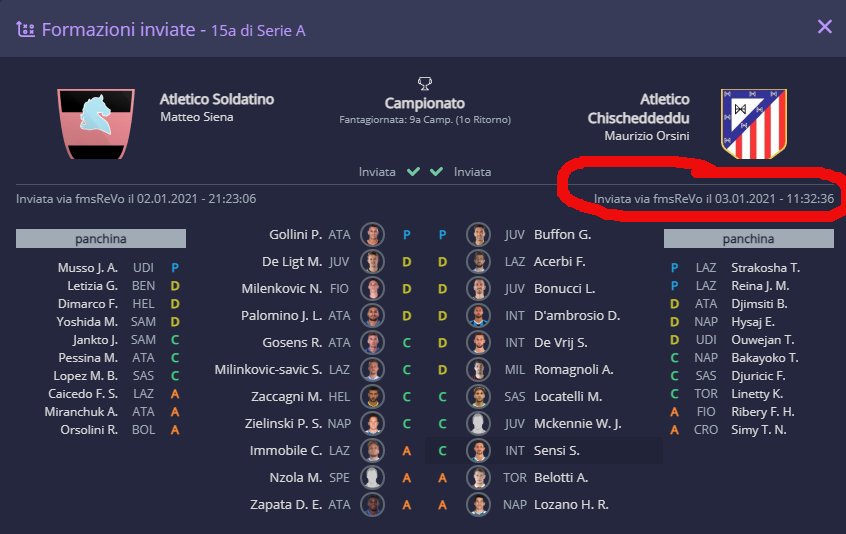Image resolution: width=846 pixels, height=534 pixels.
Task: Click the Atletico Chischededdu striped crest
Action: [750, 124]
